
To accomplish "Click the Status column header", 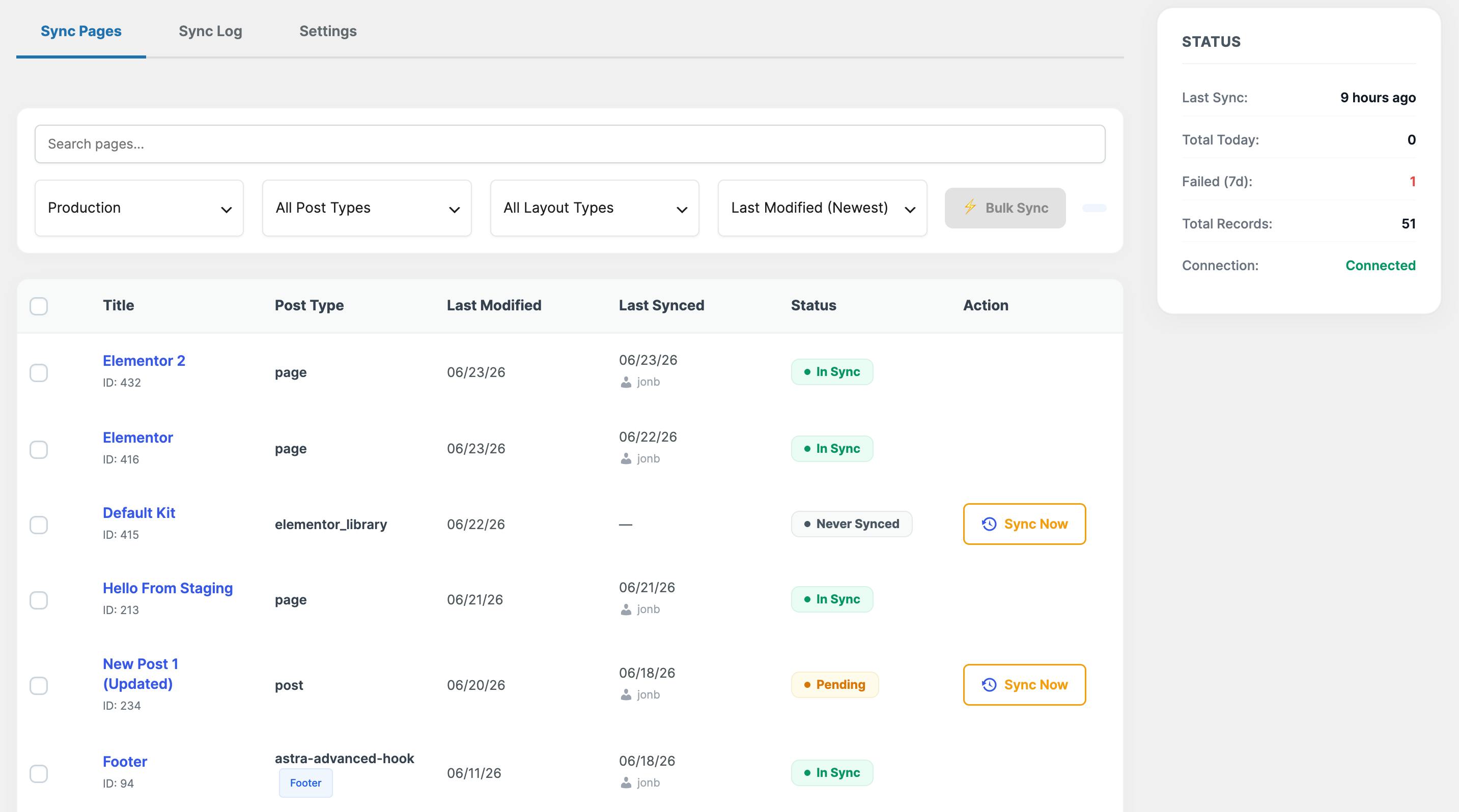I will (813, 306).
